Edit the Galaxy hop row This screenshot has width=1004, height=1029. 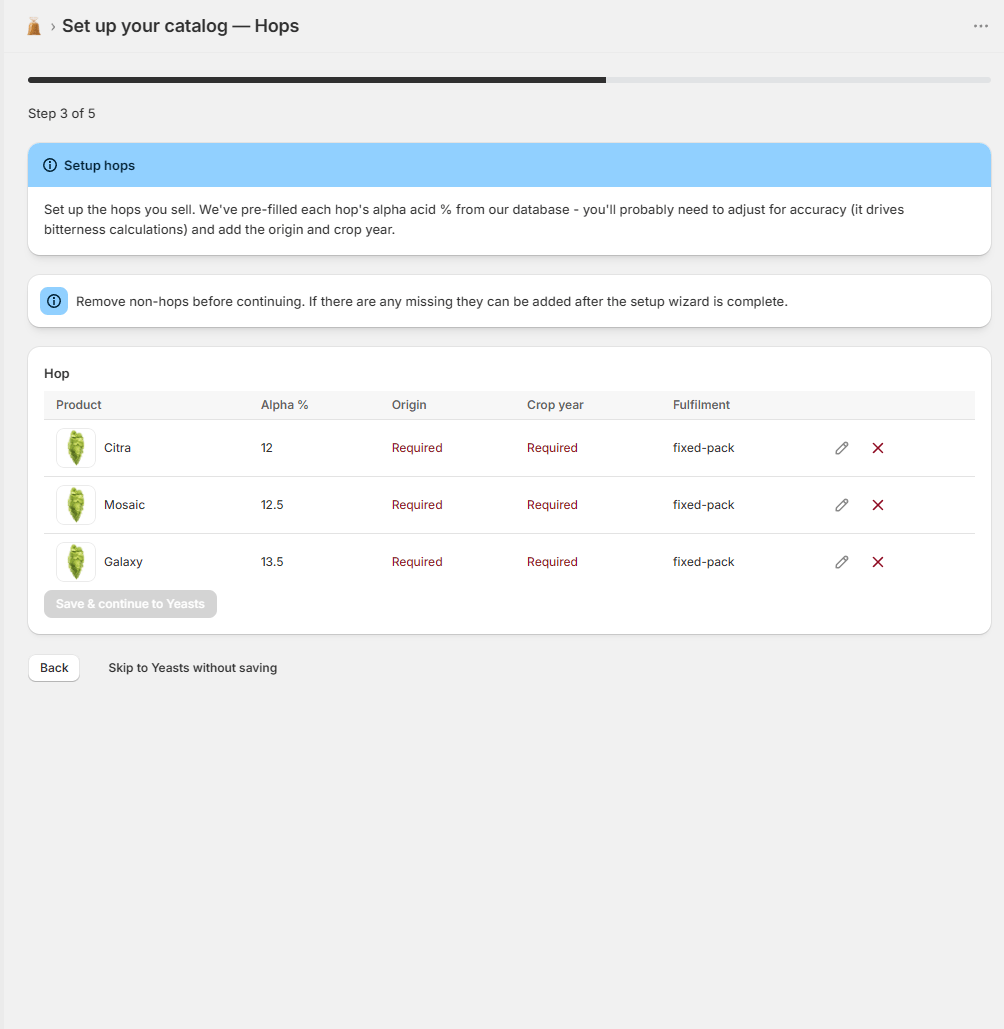pyautogui.click(x=842, y=562)
